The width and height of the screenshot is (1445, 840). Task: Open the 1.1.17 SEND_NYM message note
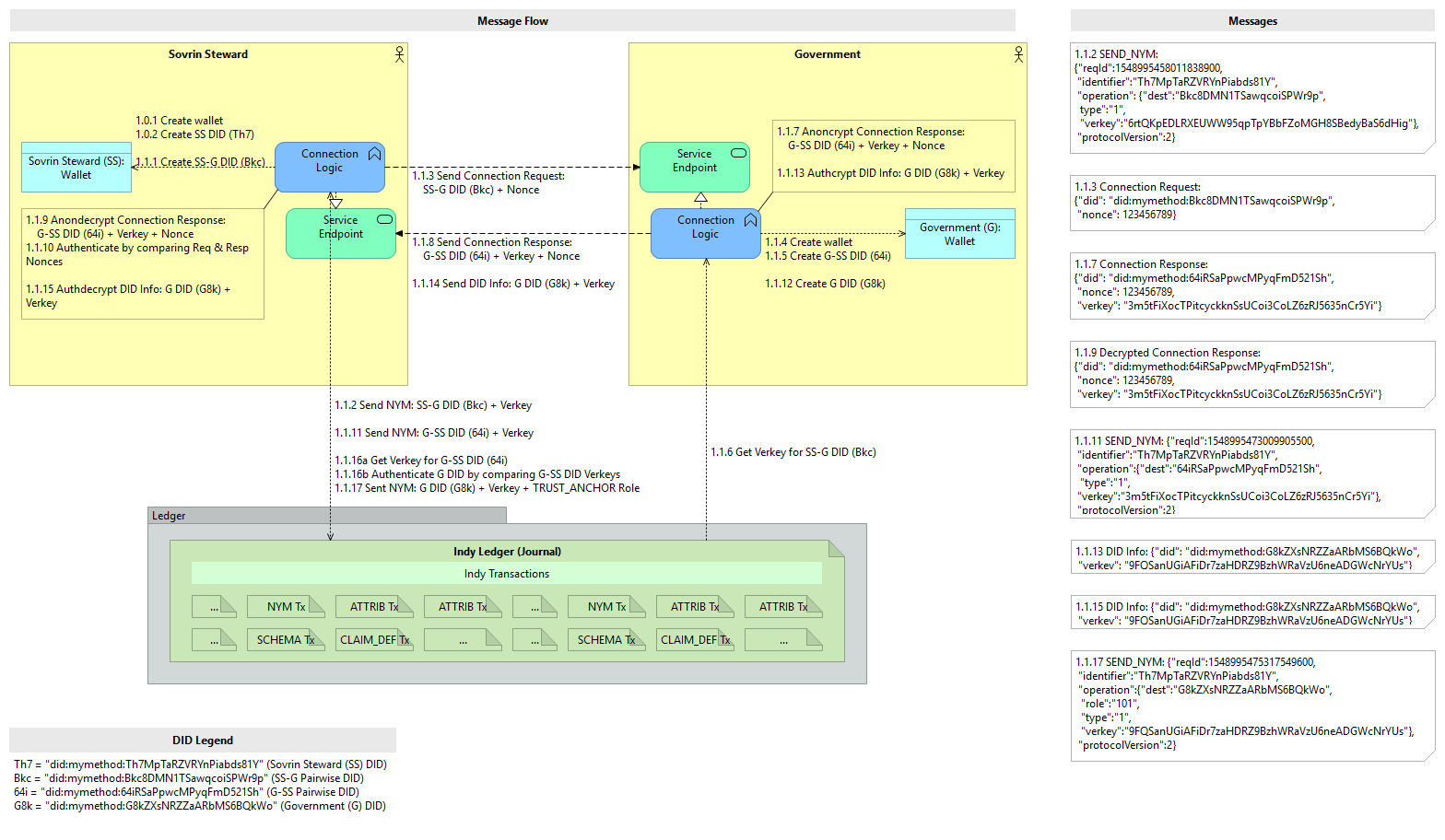click(x=1252, y=706)
